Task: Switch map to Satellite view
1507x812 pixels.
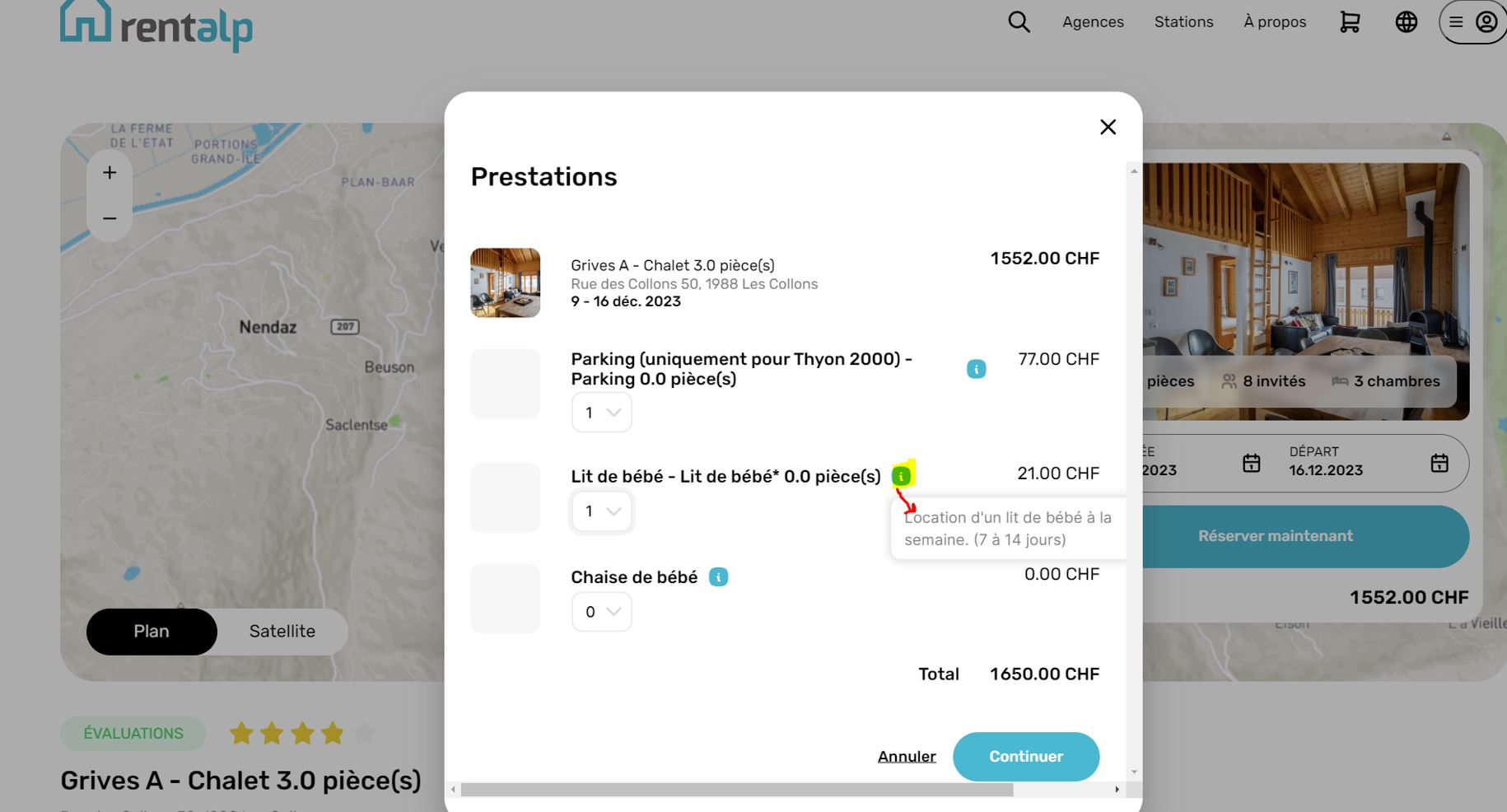Action: pos(282,632)
